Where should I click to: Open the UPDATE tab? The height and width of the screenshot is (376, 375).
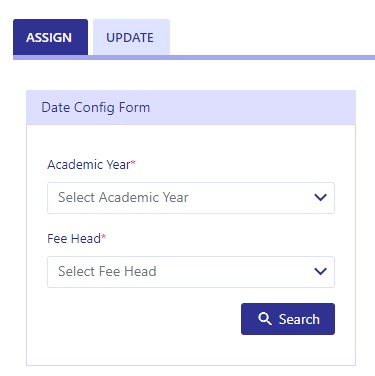(131, 37)
